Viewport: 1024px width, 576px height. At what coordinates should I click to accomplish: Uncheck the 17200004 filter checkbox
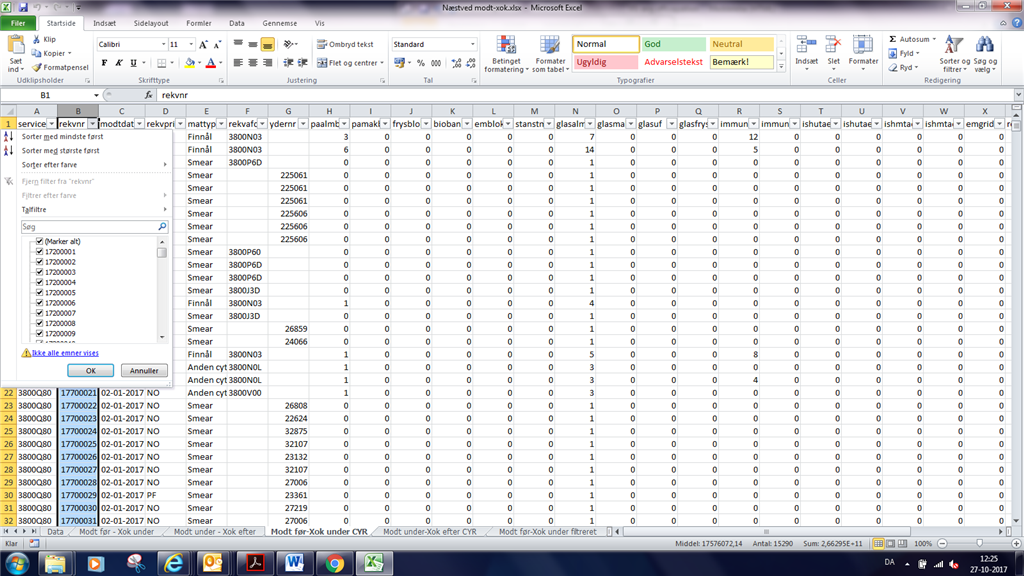[39, 282]
